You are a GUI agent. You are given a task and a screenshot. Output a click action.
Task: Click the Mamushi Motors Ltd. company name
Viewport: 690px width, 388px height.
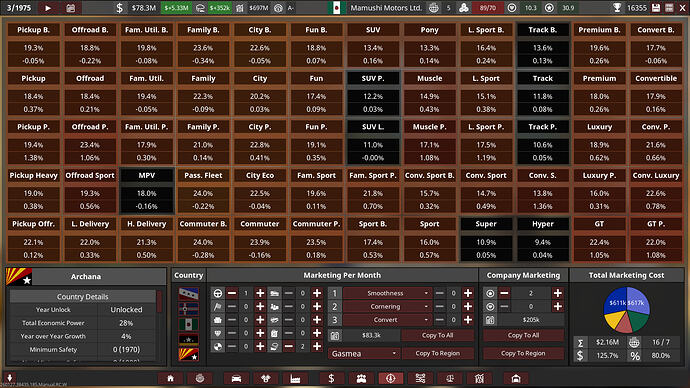[x=386, y=7]
